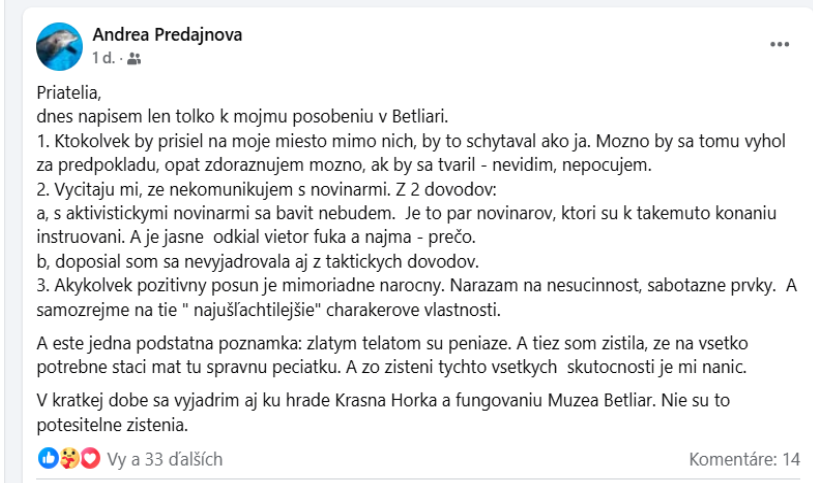This screenshot has height=483, width=813.
Task: Click the paragraph about Krasna Horka castle
Action: [383, 413]
